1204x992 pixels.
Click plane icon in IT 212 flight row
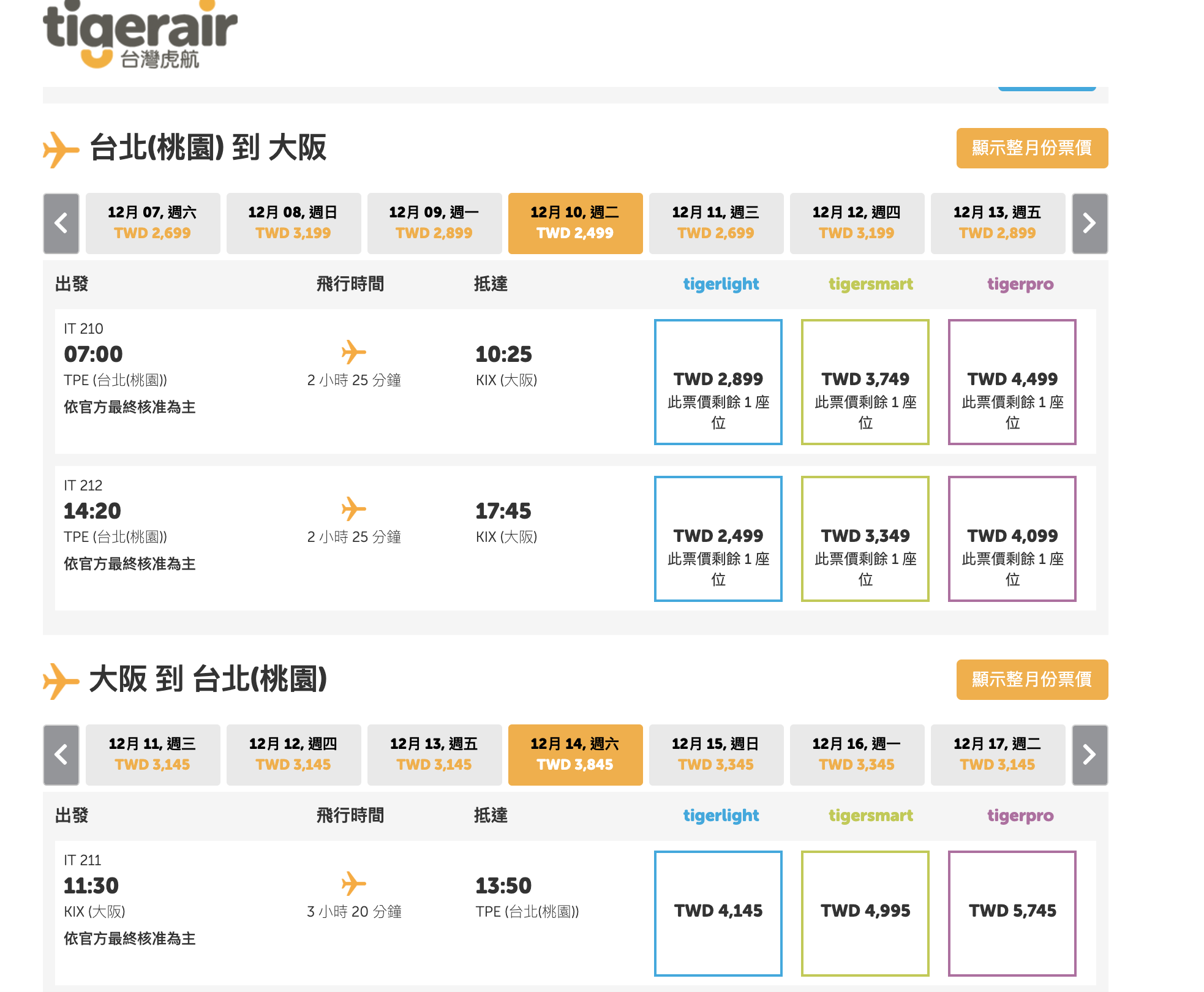click(353, 509)
